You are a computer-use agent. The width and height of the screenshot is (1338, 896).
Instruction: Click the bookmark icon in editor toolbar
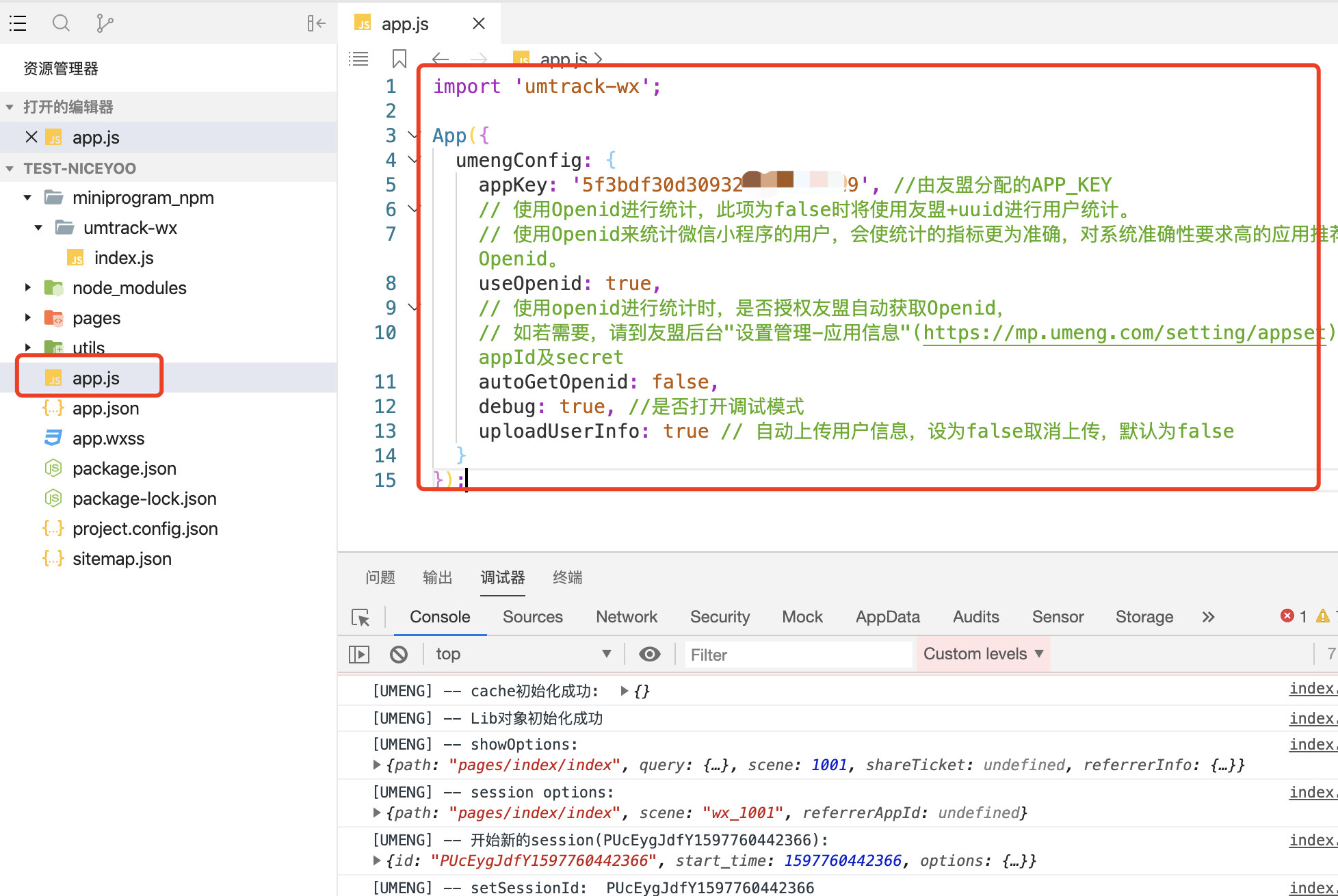(399, 59)
